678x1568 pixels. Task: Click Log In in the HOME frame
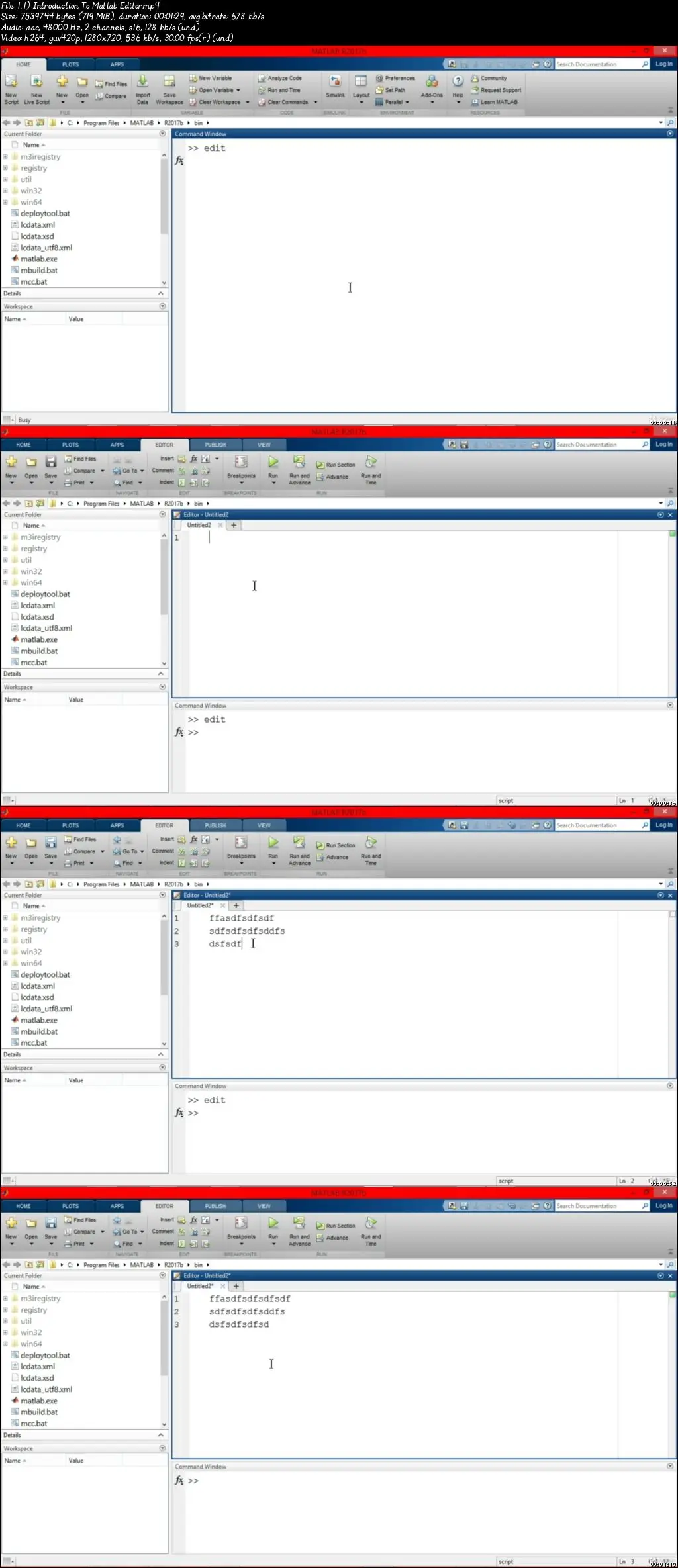click(663, 64)
